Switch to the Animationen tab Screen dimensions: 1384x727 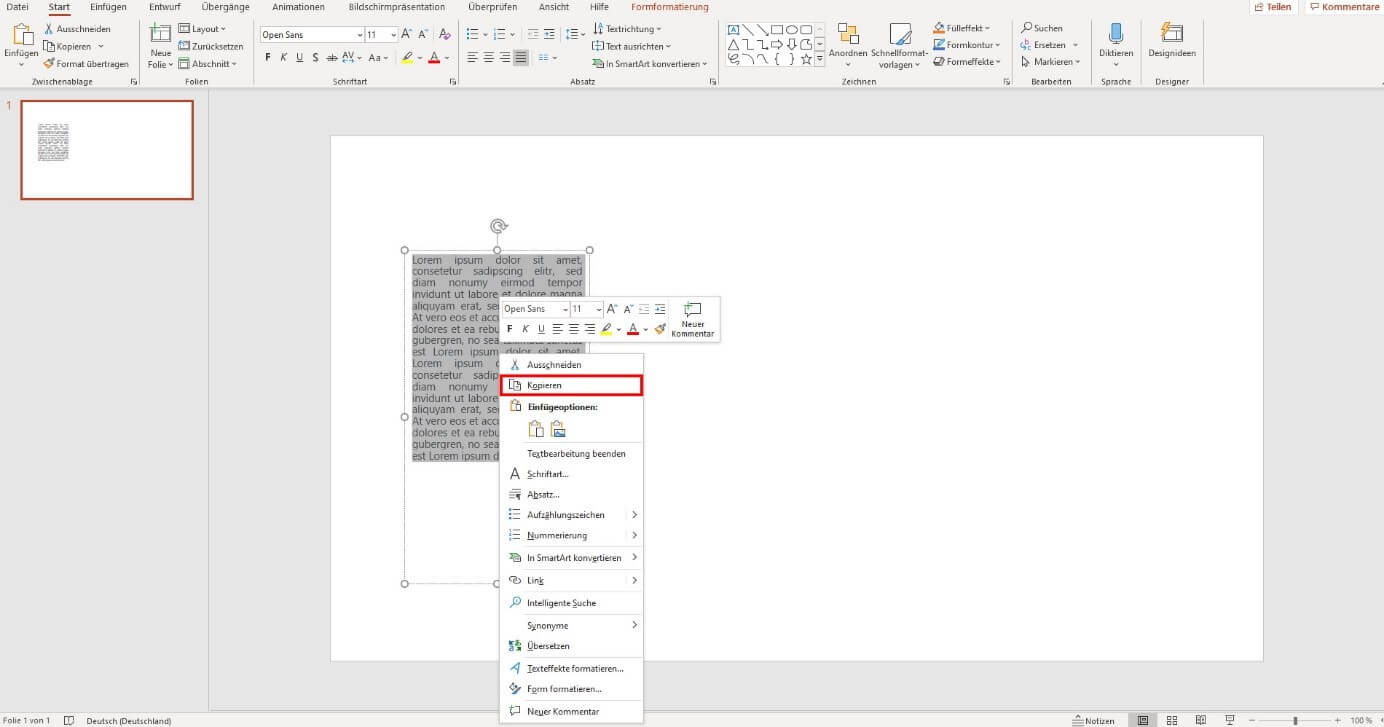tap(298, 7)
